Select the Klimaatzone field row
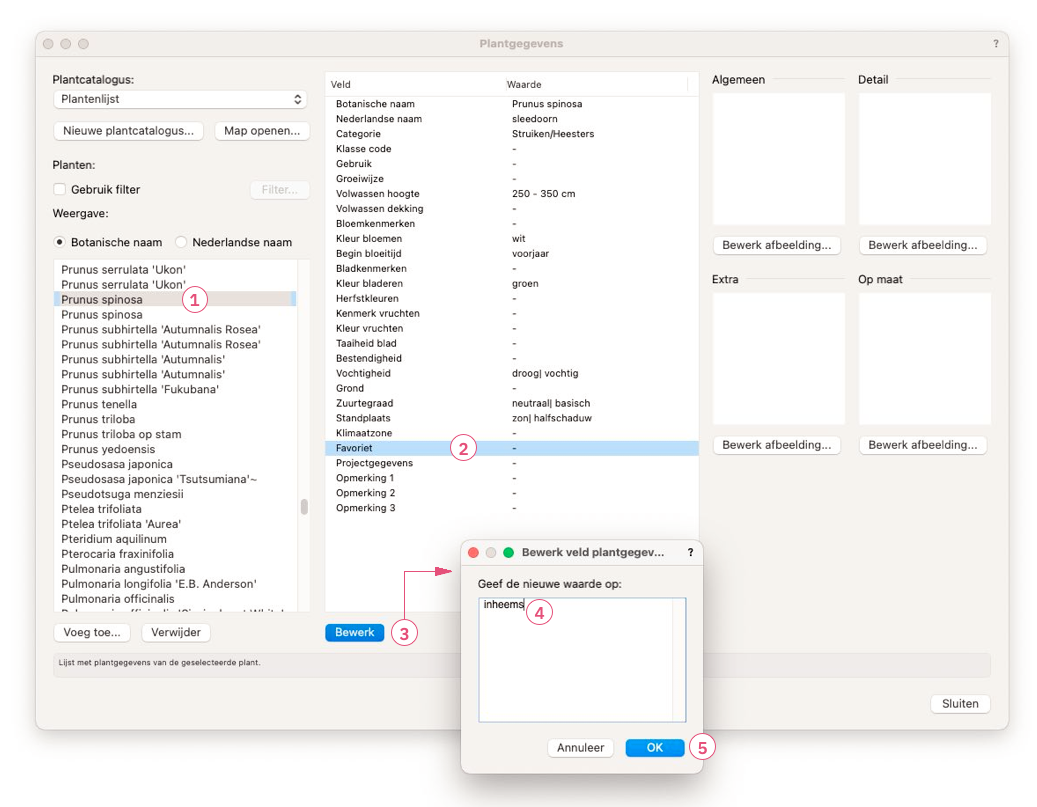This screenshot has width=1037, height=807. (512, 433)
